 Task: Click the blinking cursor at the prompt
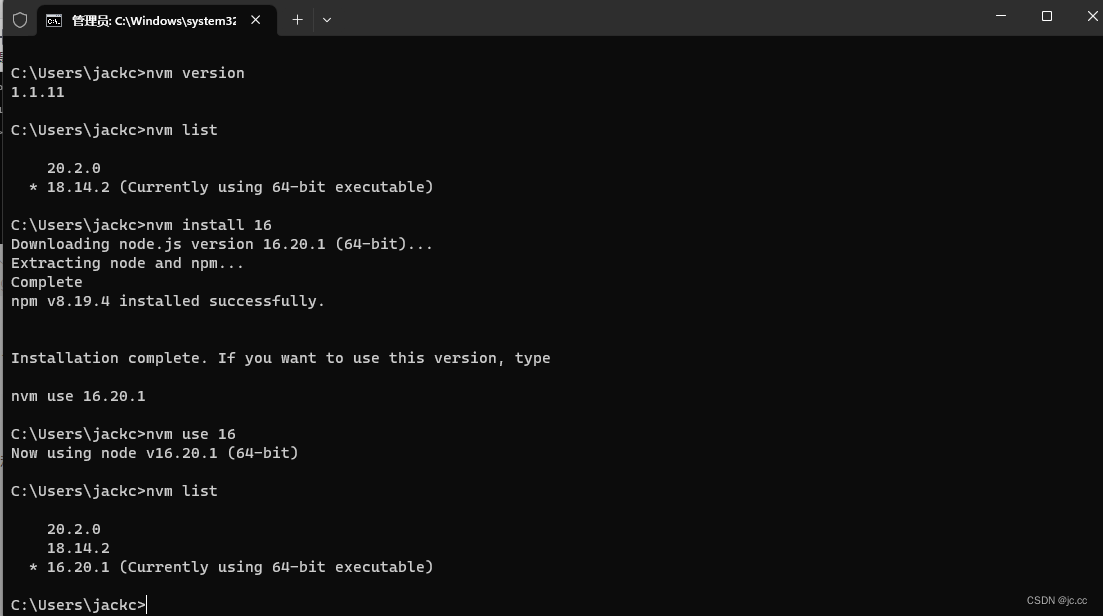click(145, 604)
